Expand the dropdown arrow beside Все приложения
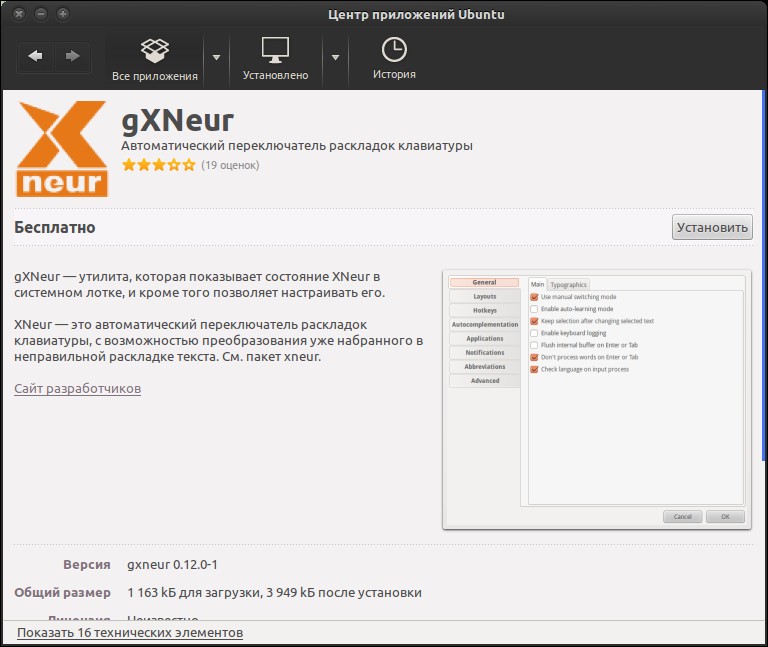Screen dimensions: 768x647 [x=216, y=58]
